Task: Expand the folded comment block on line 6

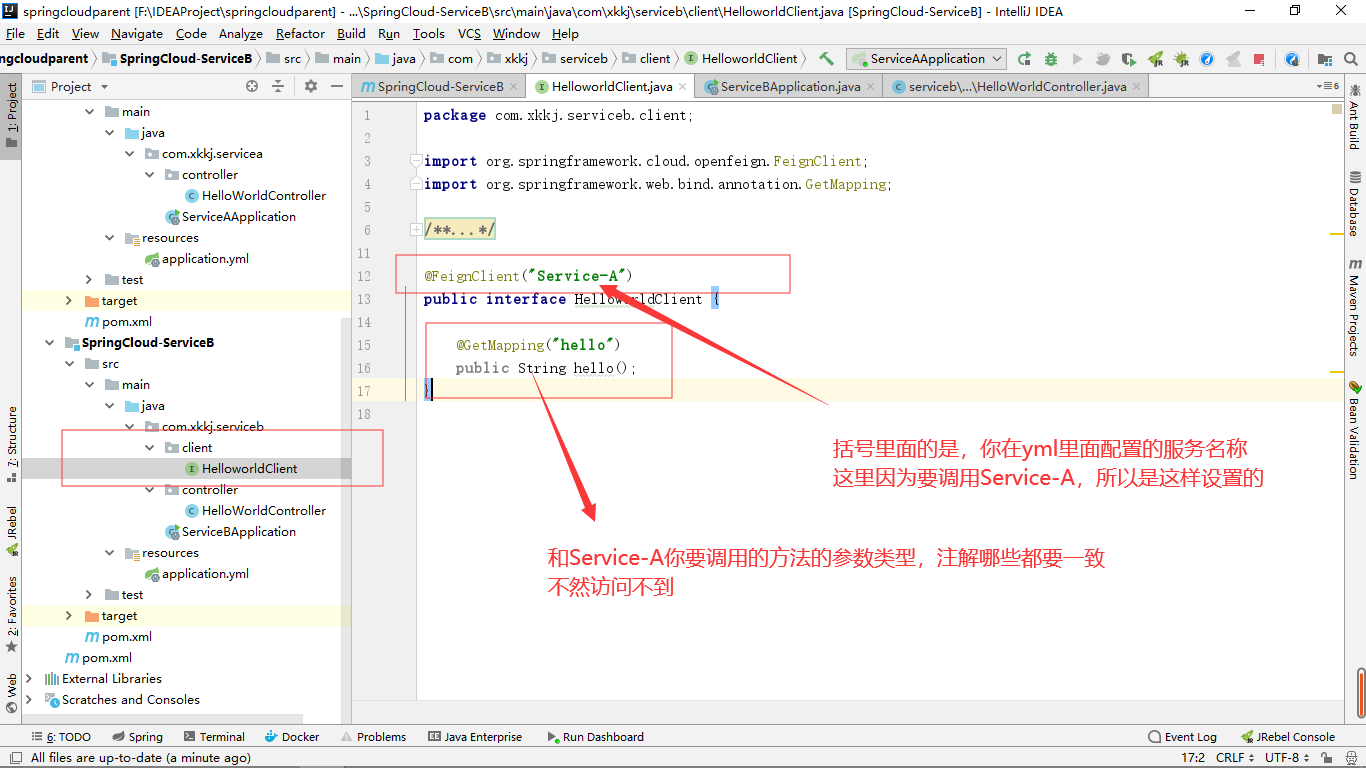Action: [x=415, y=230]
